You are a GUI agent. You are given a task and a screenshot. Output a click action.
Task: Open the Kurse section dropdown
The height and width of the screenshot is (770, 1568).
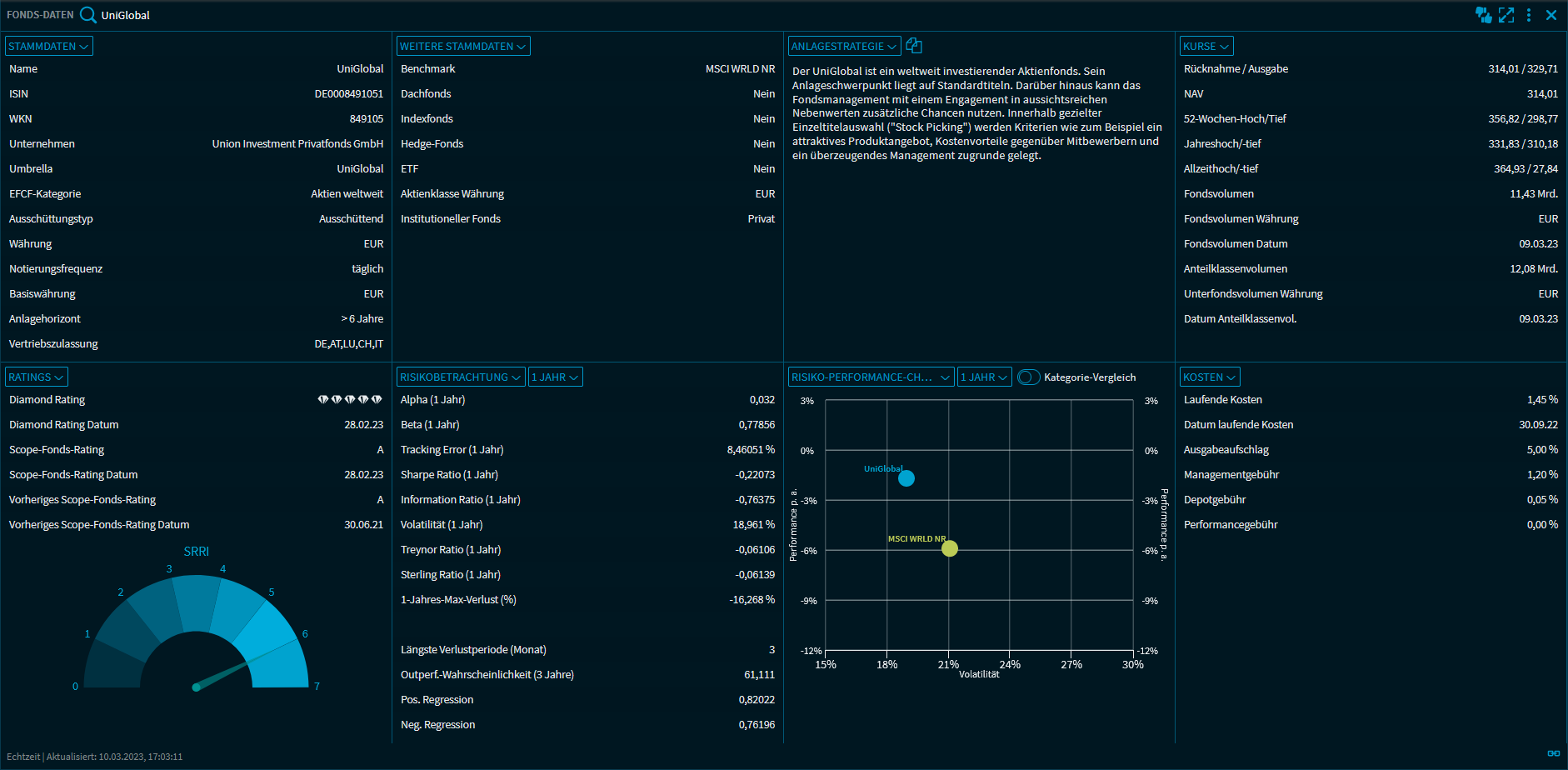(1206, 47)
